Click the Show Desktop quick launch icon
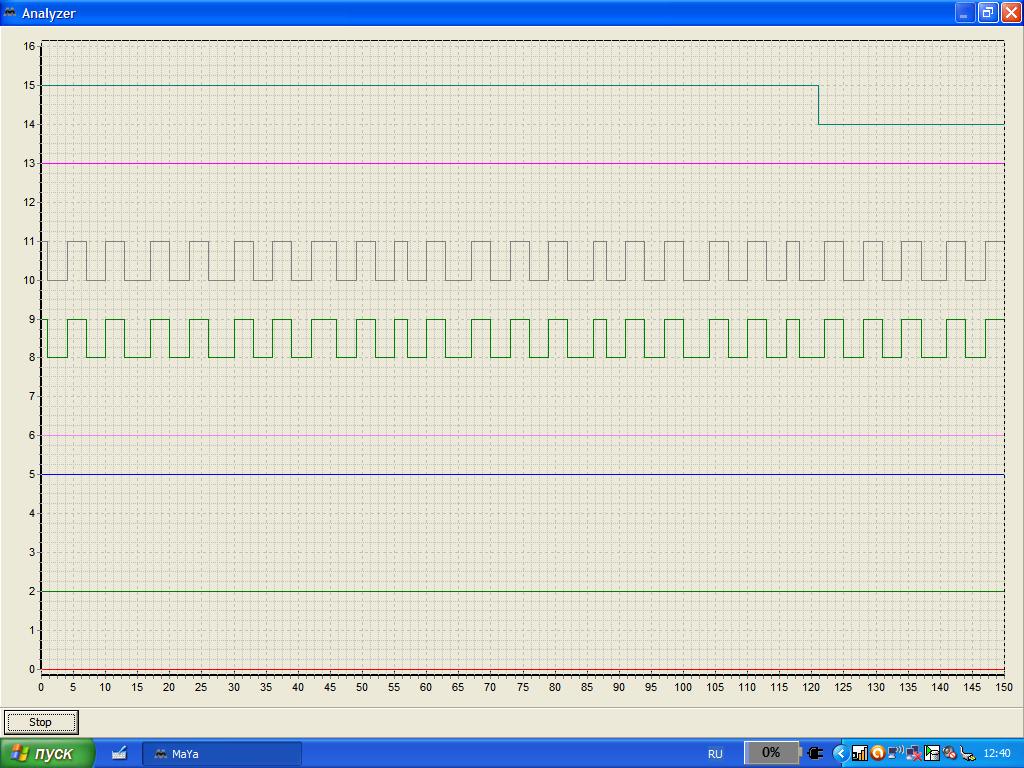1024x768 pixels. point(119,754)
